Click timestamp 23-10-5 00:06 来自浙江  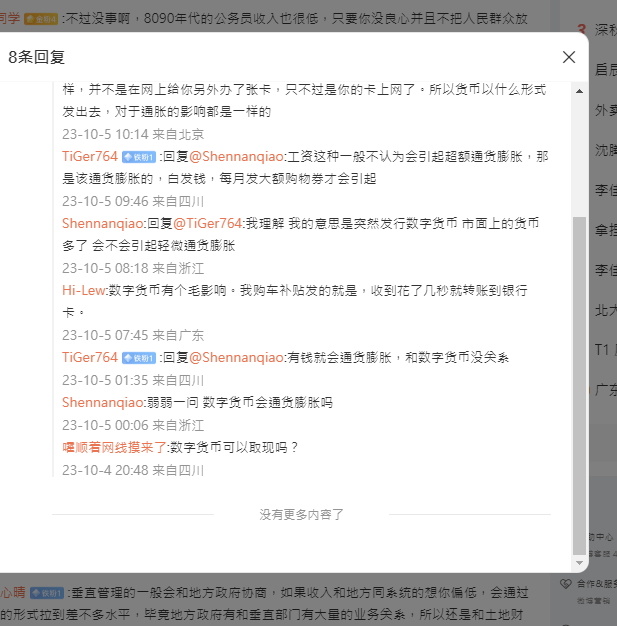[x=133, y=425]
